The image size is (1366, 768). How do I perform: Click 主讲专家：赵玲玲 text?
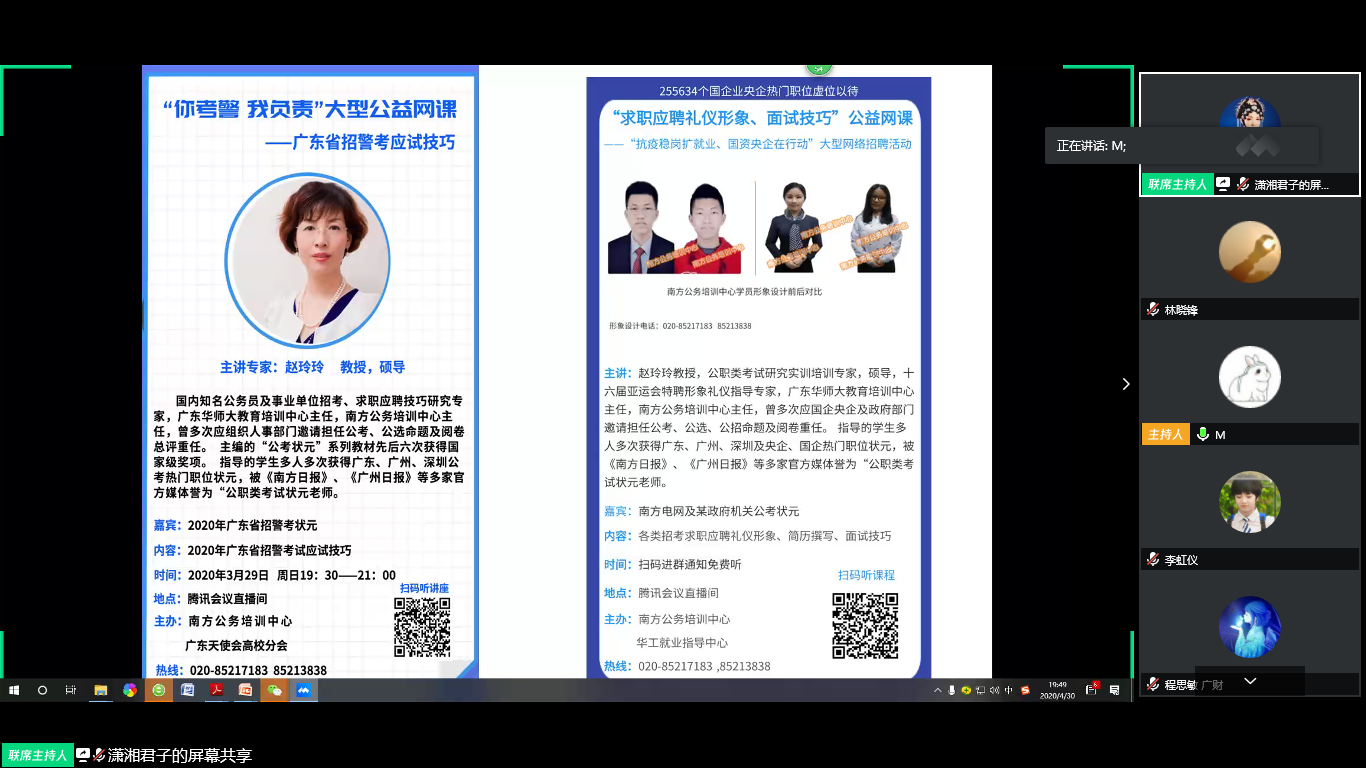(272, 367)
